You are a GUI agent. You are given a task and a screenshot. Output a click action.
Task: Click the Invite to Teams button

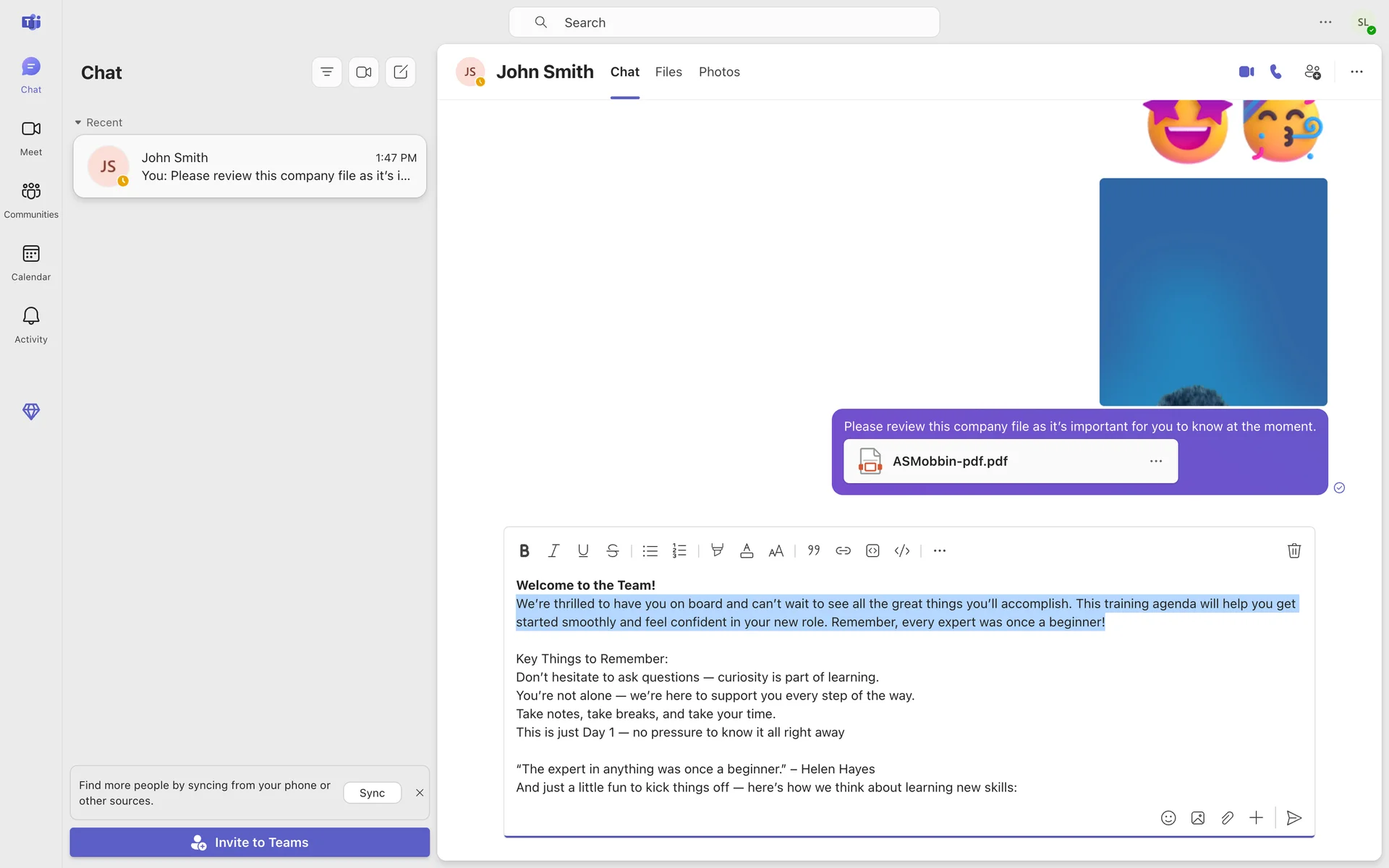[250, 843]
